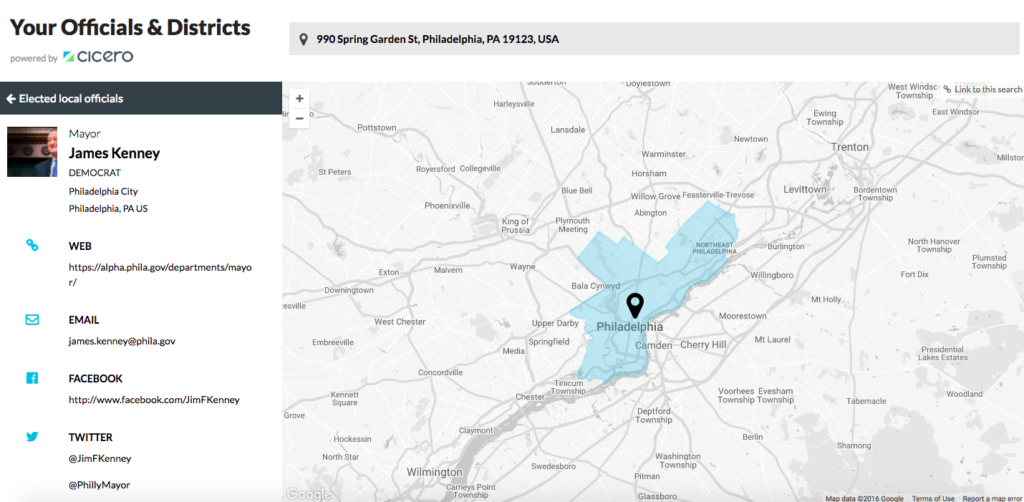Screen dimensions: 1024x502
Task: Click the Your Officials & Districts title
Action: [x=130, y=27]
